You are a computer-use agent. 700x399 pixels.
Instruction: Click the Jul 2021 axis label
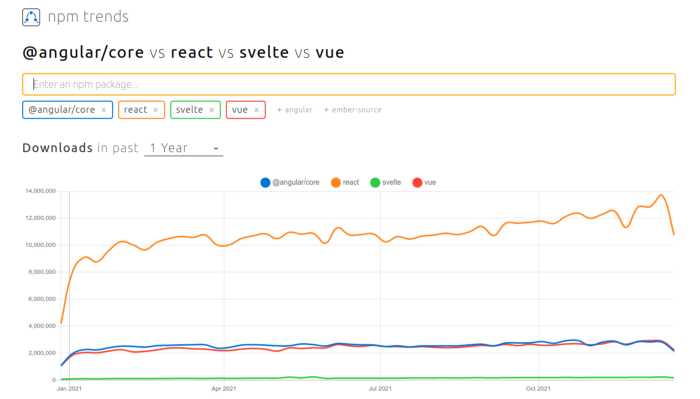point(380,389)
